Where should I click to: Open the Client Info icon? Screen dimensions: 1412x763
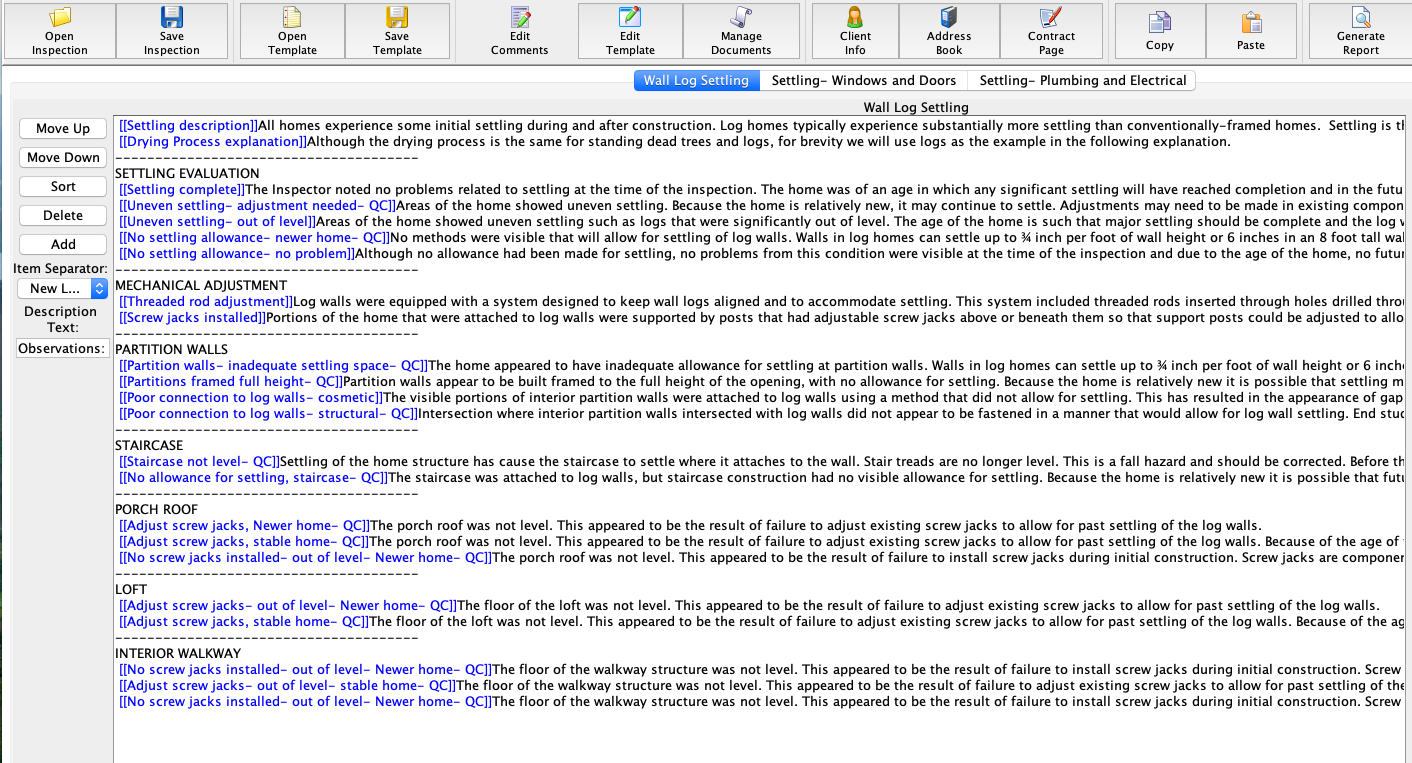click(x=855, y=18)
